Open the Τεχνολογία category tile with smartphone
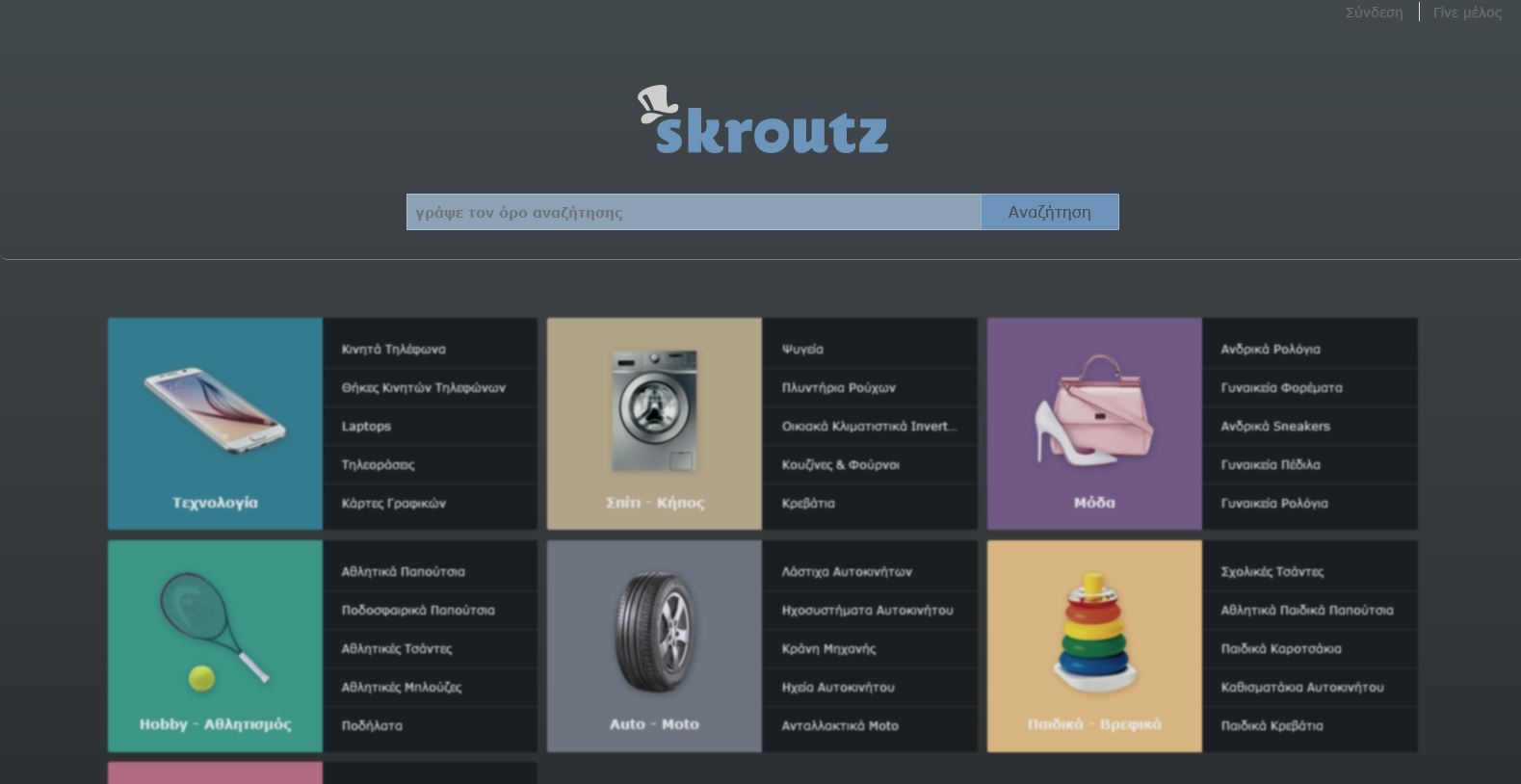The image size is (1521, 784). click(215, 424)
